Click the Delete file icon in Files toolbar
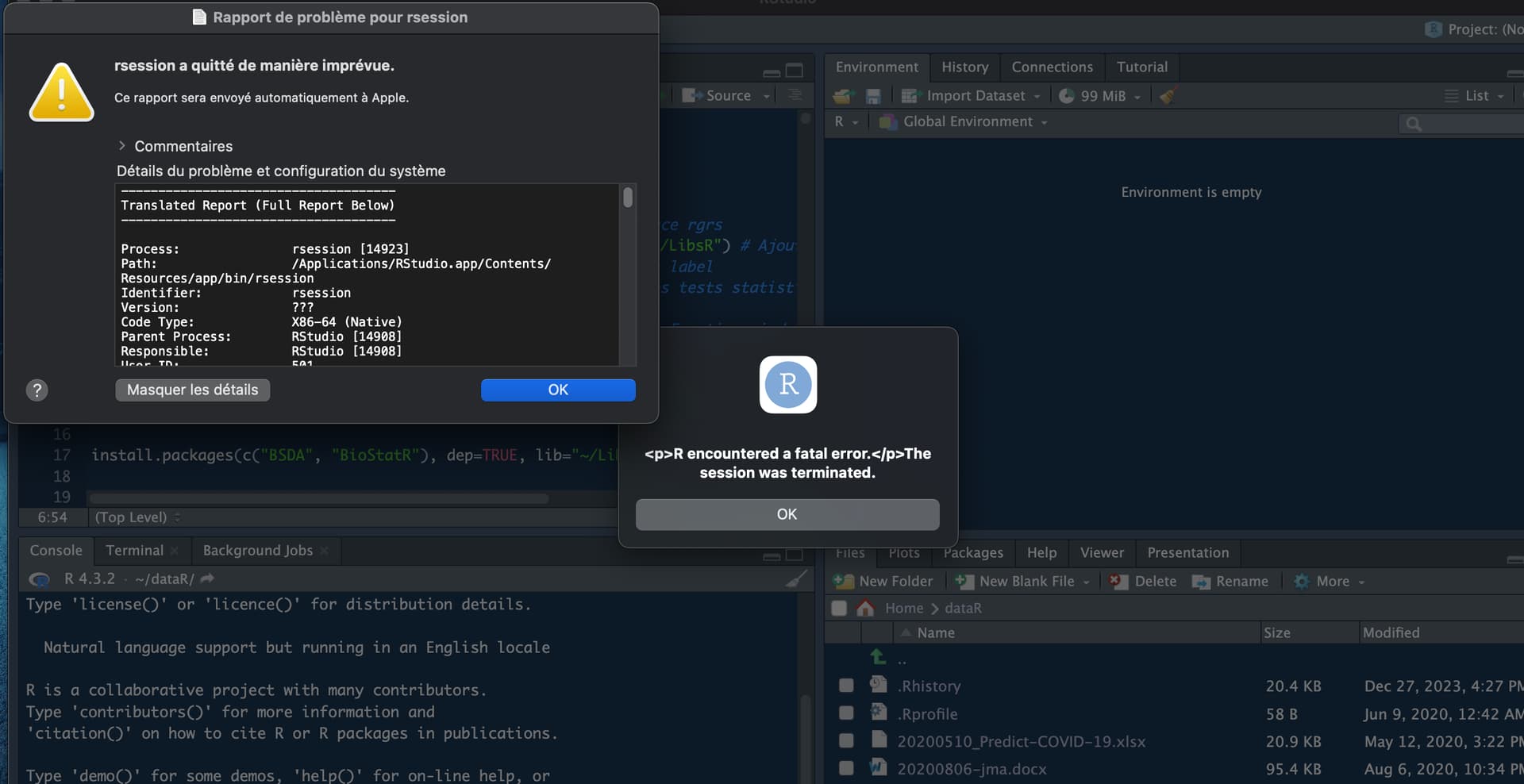Viewport: 1524px width, 784px height. pos(1118,582)
